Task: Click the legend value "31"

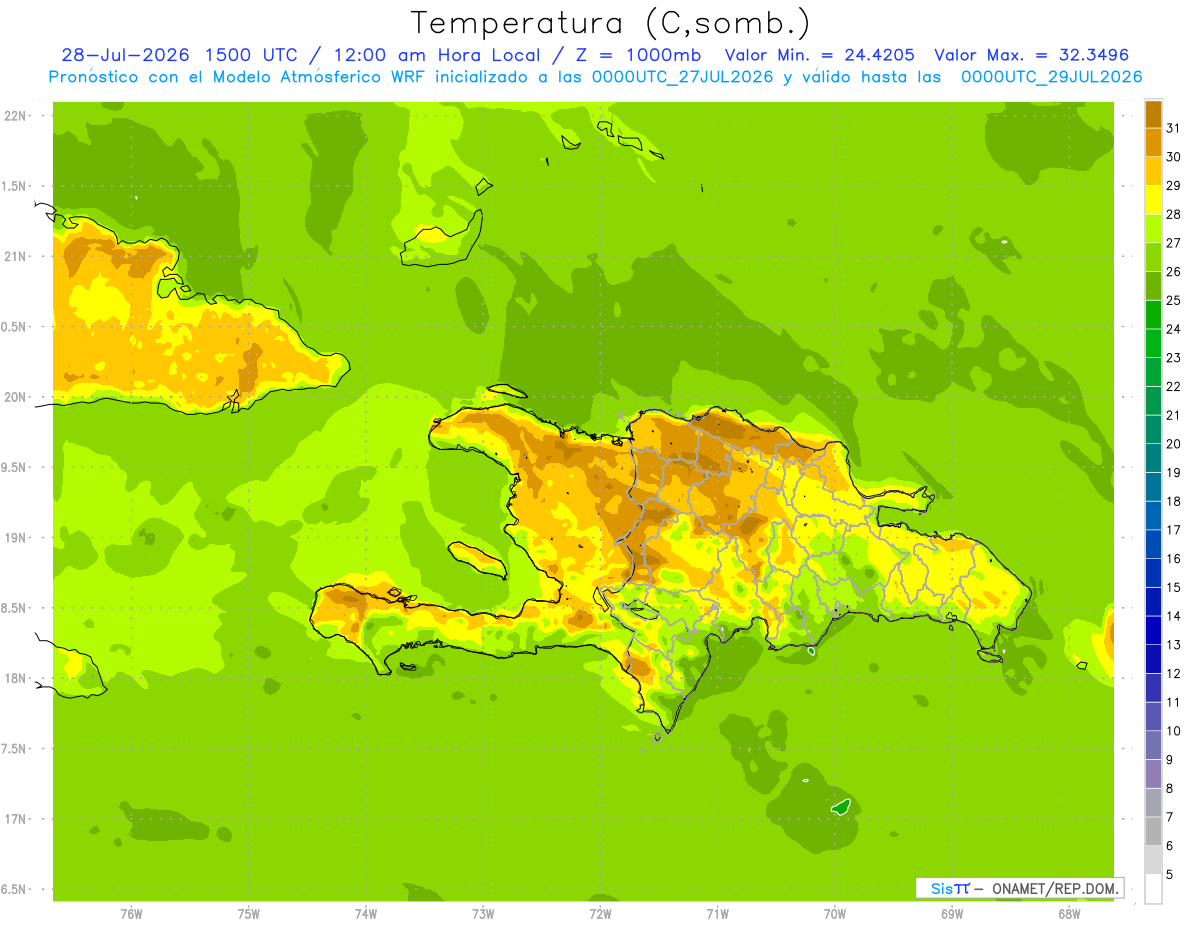Action: pos(1174,127)
